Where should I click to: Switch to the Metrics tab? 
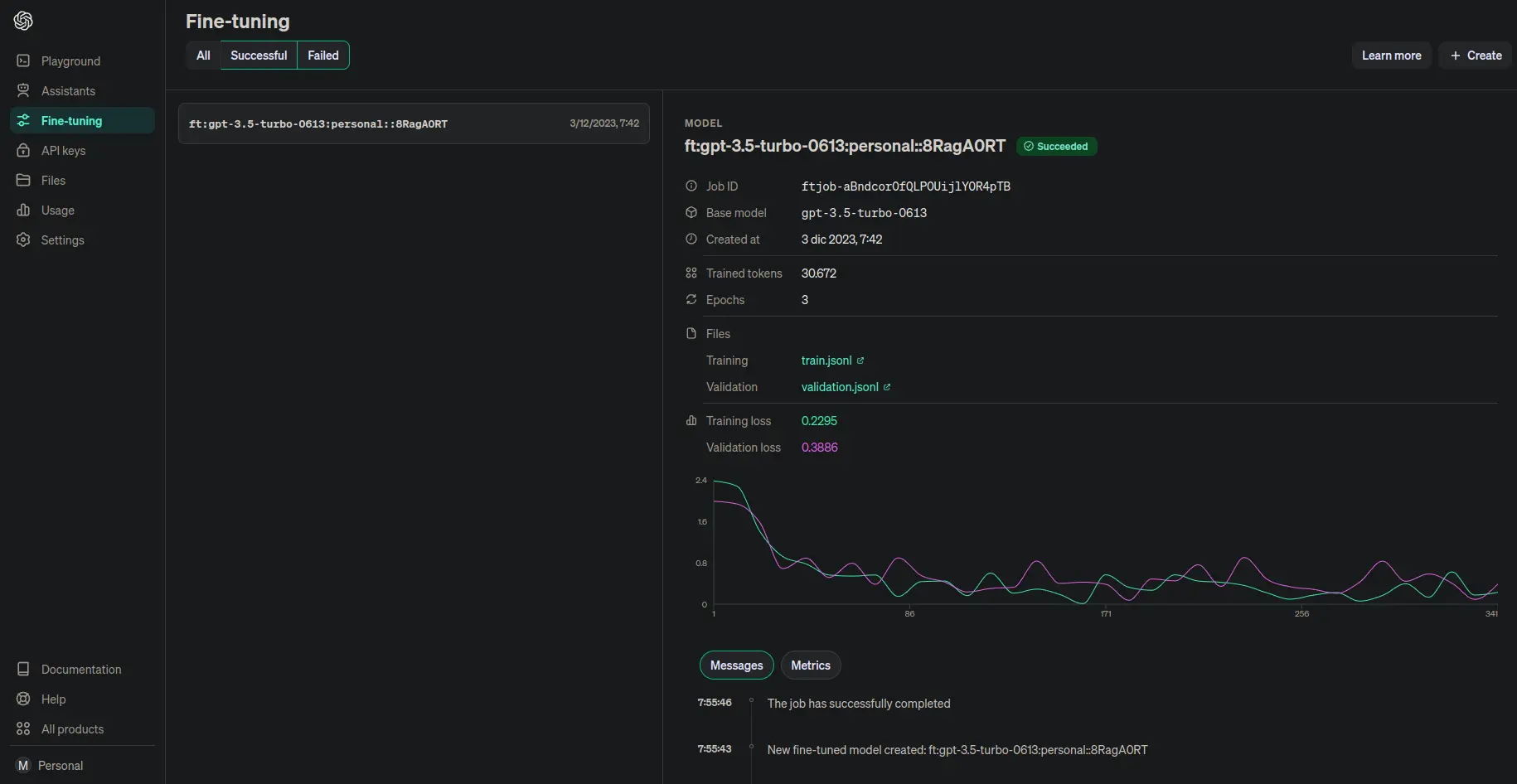pos(811,665)
